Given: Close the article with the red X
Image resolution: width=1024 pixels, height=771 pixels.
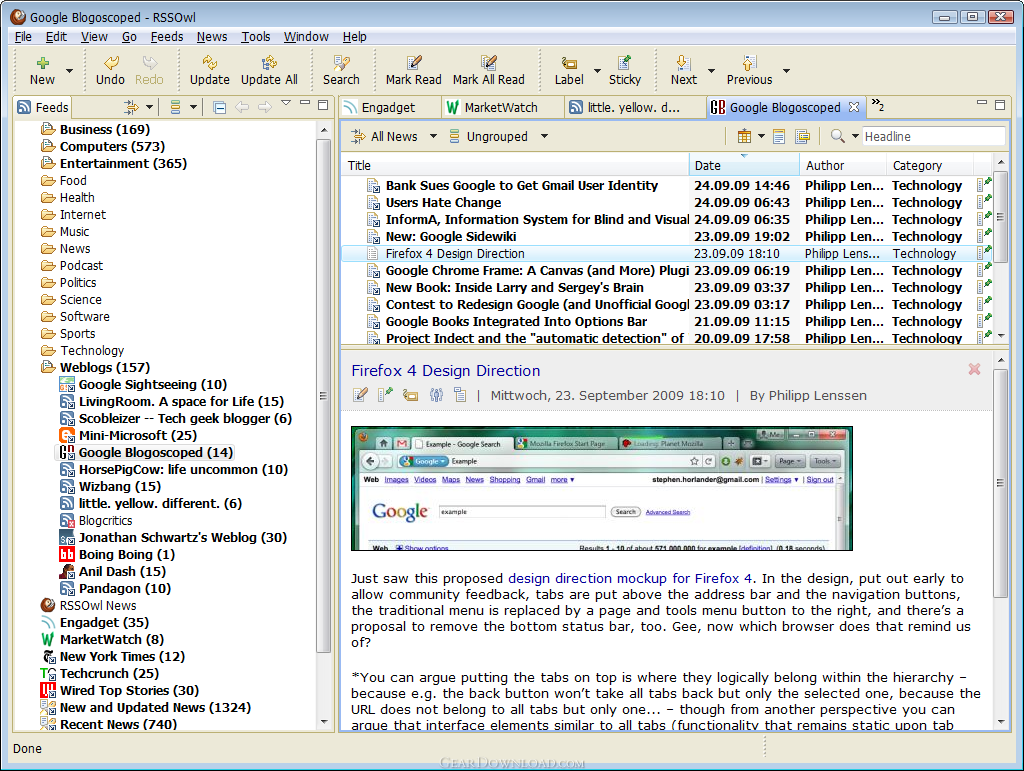Looking at the screenshot, I should click(x=974, y=369).
